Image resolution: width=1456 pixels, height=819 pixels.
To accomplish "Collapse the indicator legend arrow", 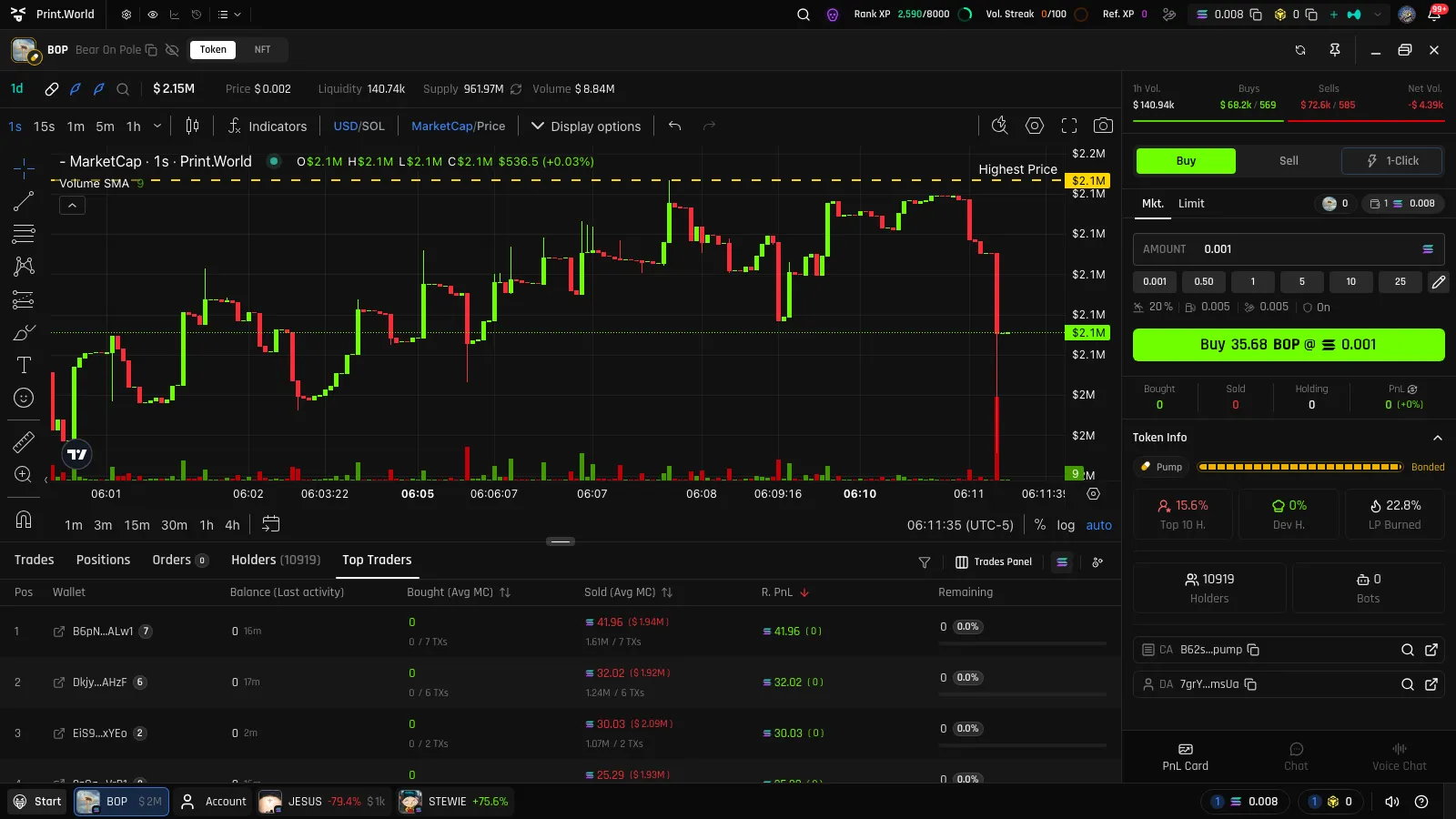I will pos(72,206).
